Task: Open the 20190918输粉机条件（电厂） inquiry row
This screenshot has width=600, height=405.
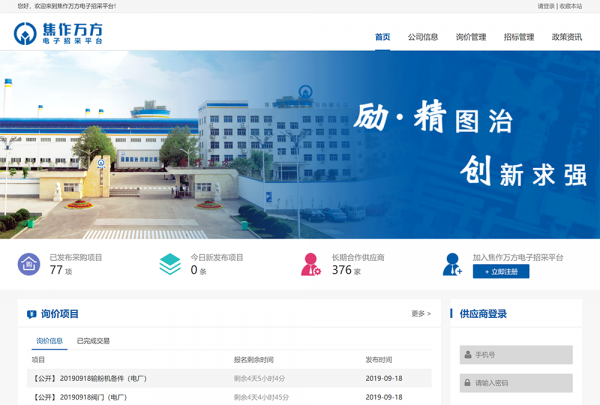Action: click(90, 379)
